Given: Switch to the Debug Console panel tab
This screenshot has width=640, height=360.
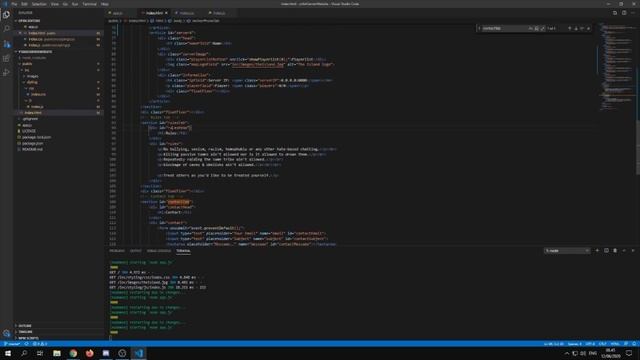Looking at the screenshot, I should pyautogui.click(x=159, y=251).
